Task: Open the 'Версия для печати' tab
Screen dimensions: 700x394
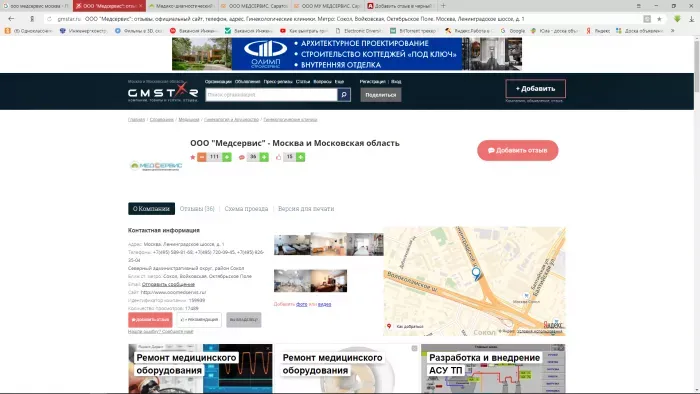Action: pos(306,209)
